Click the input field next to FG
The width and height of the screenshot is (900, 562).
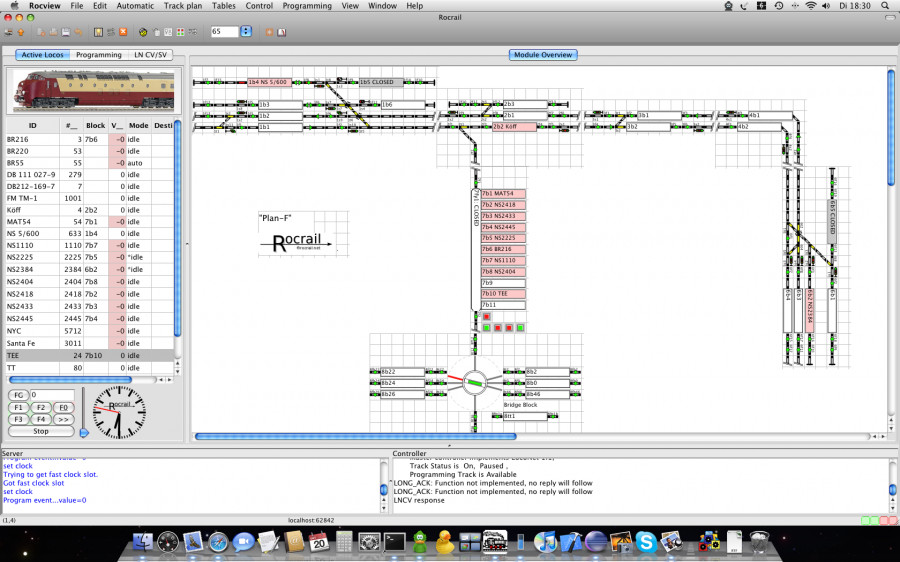click(52, 395)
